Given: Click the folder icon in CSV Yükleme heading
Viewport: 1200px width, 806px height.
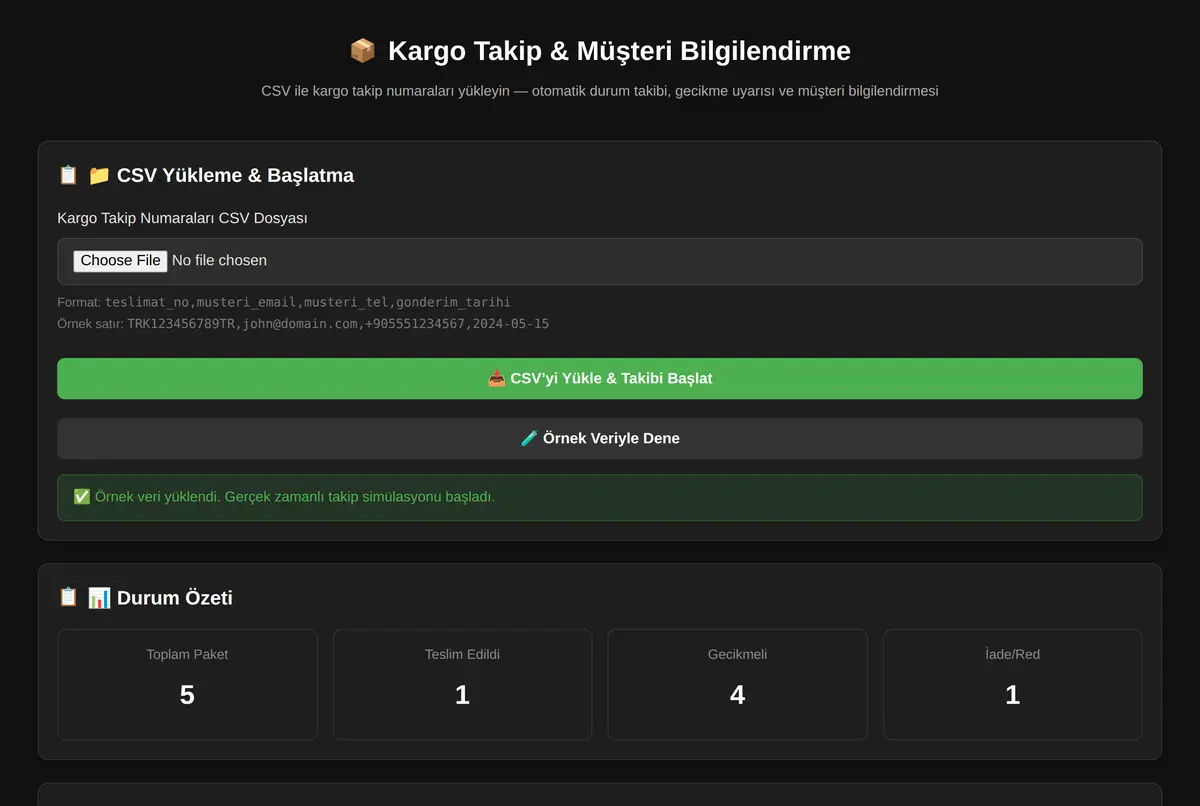Looking at the screenshot, I should tap(99, 175).
